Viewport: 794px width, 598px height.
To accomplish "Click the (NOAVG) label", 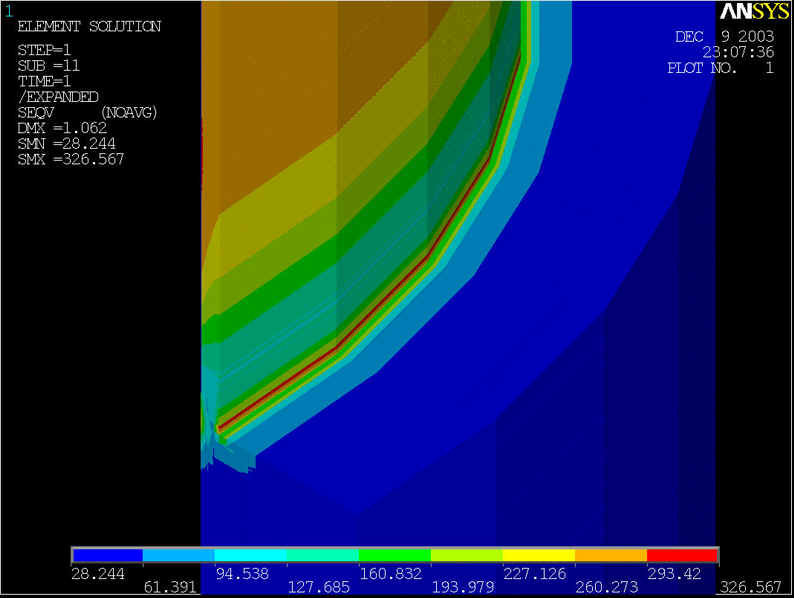I will 130,112.
